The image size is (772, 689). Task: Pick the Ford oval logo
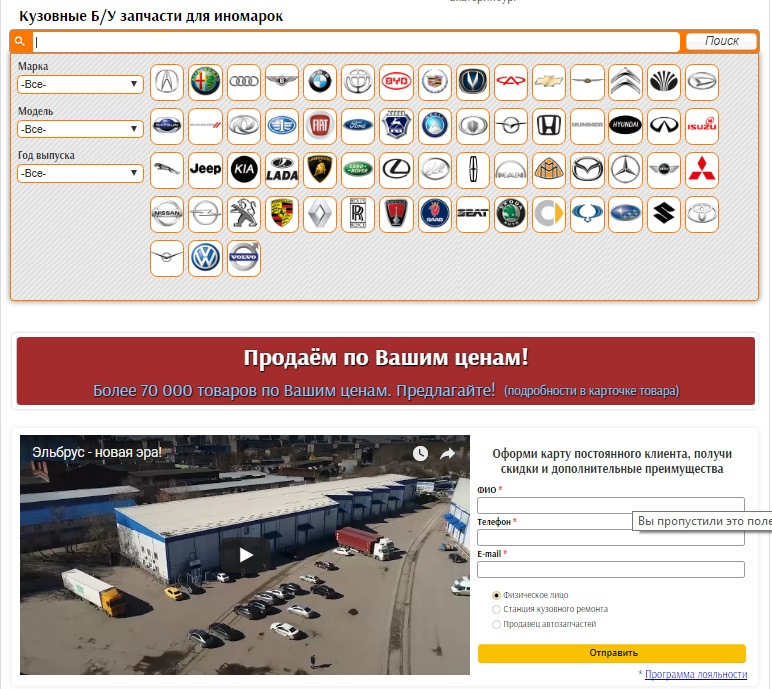tap(358, 126)
